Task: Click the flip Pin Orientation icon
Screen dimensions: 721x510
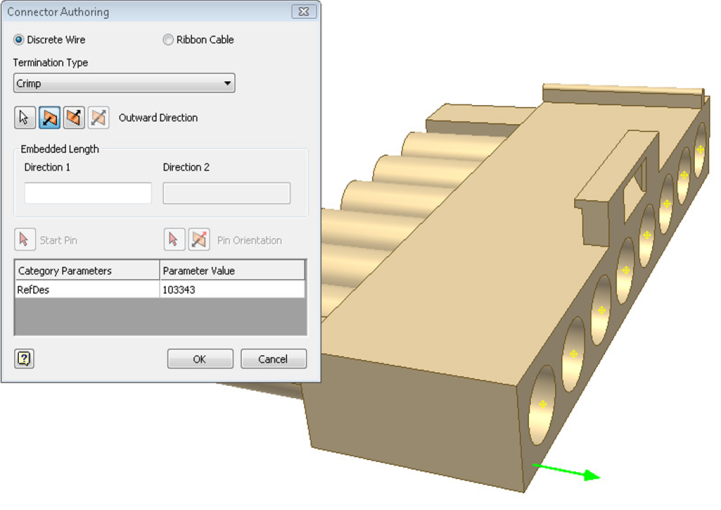Action: click(x=199, y=240)
